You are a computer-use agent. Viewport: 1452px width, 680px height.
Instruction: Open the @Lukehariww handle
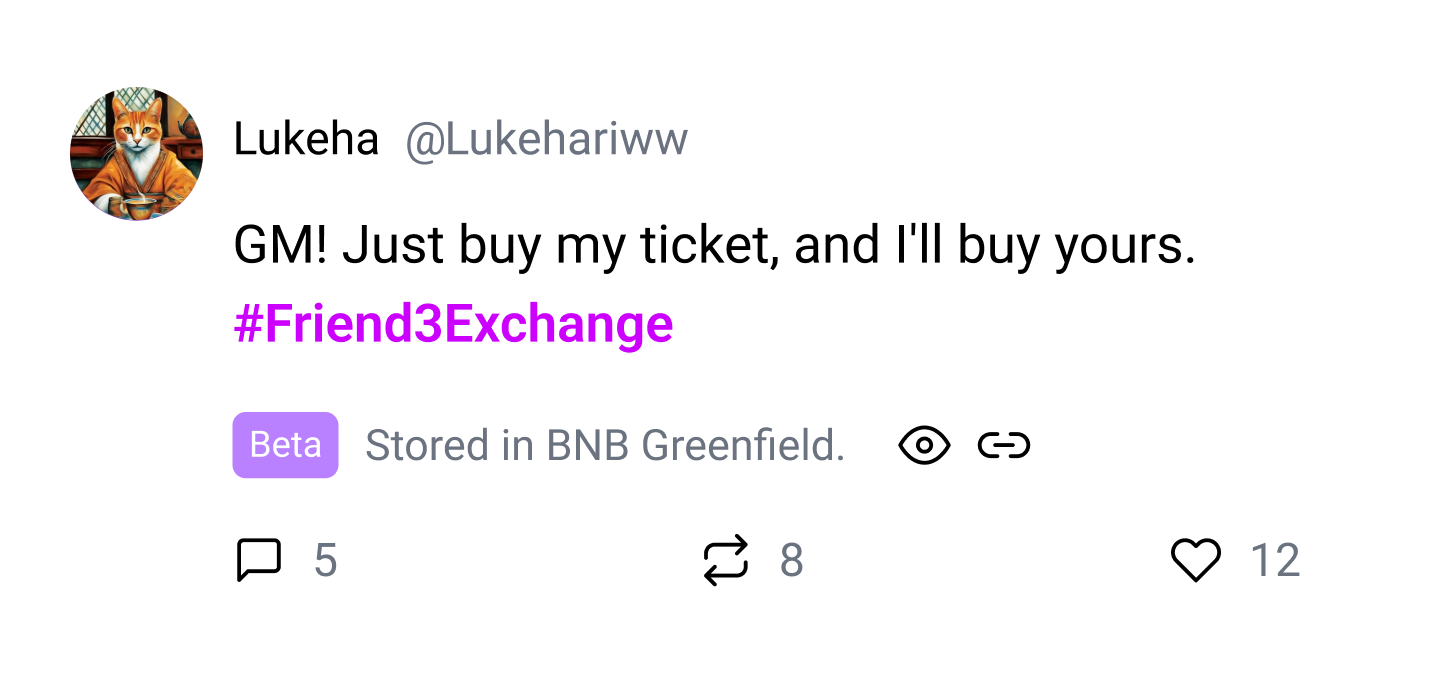(x=546, y=140)
